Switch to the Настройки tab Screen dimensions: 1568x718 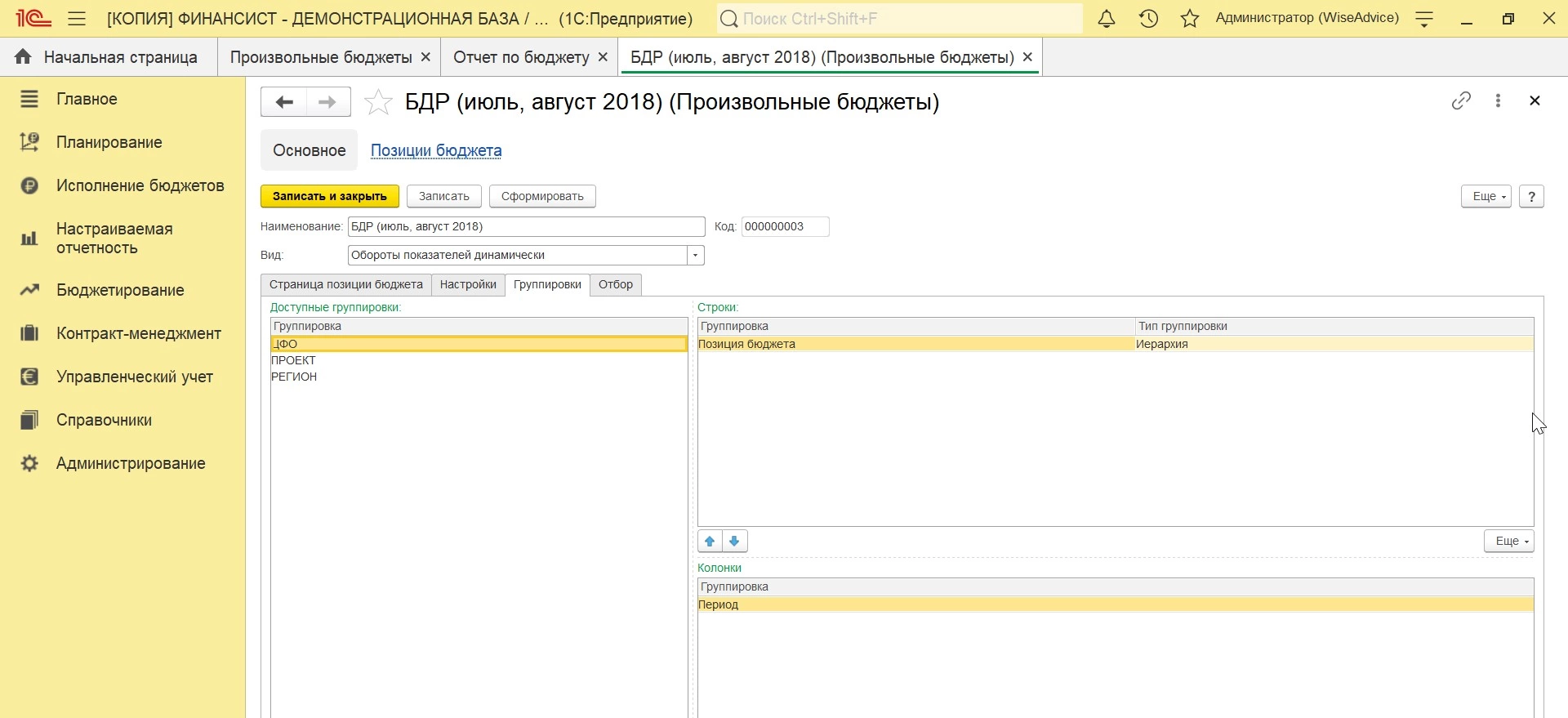(468, 285)
